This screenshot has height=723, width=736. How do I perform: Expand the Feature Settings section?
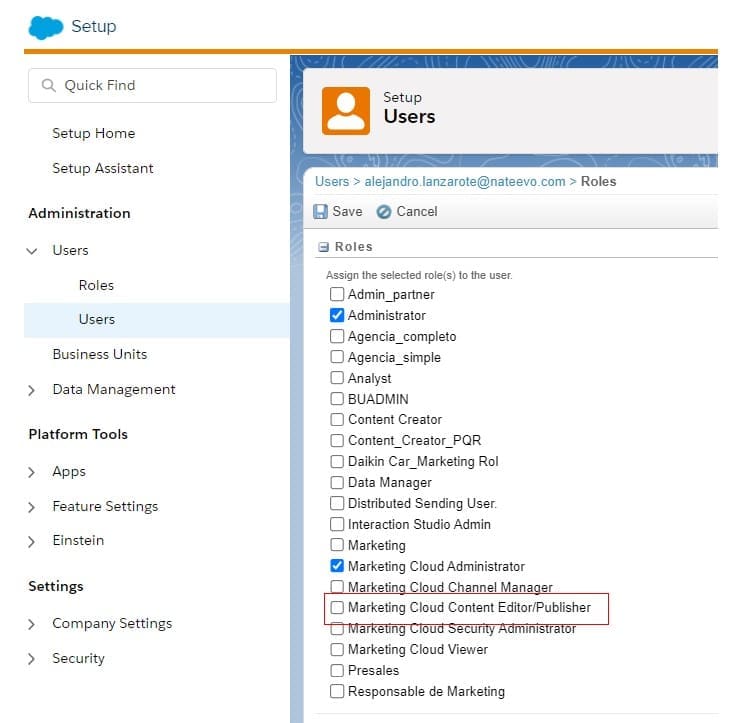[x=33, y=507]
